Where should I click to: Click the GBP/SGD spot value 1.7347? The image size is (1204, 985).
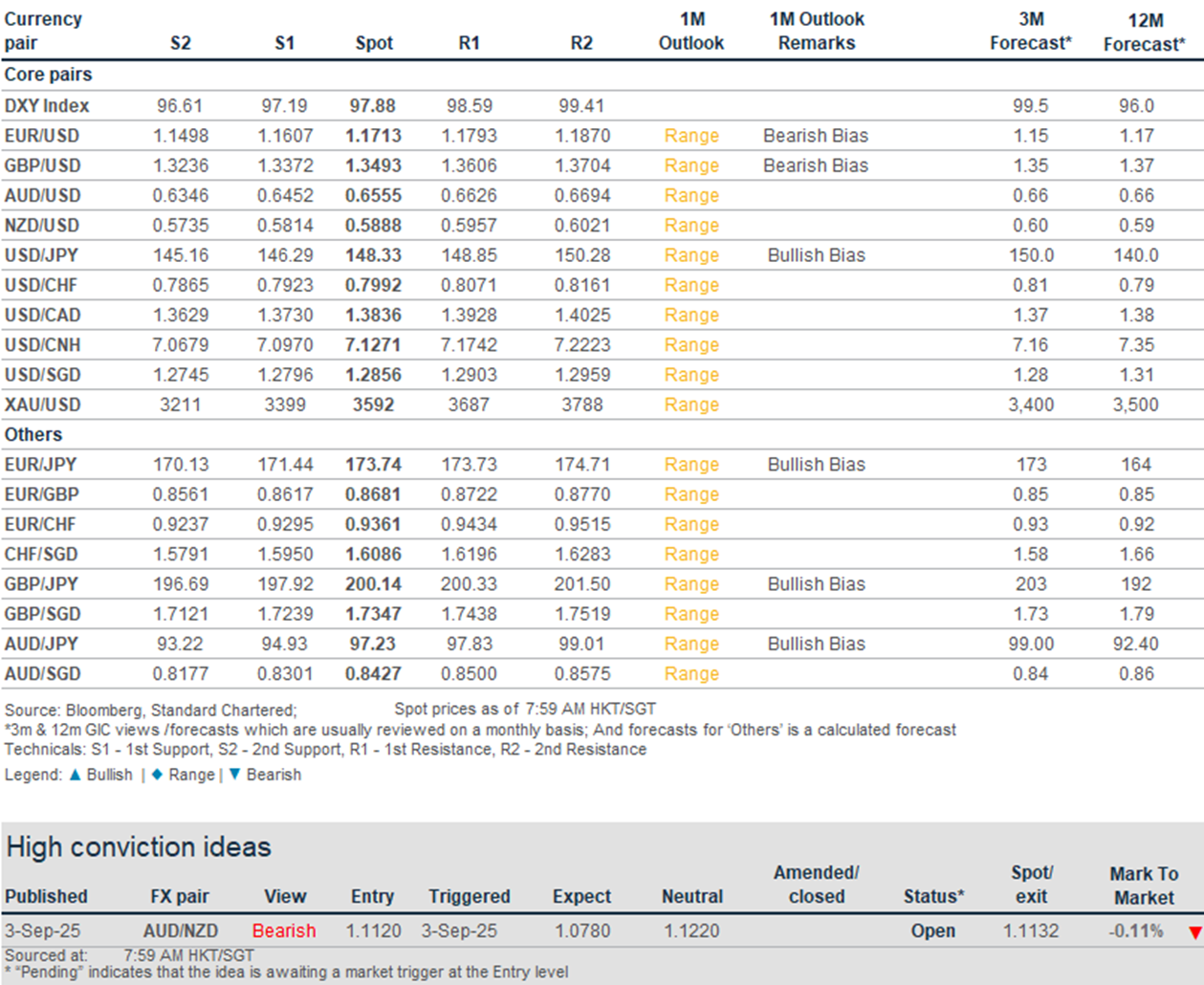[373, 614]
